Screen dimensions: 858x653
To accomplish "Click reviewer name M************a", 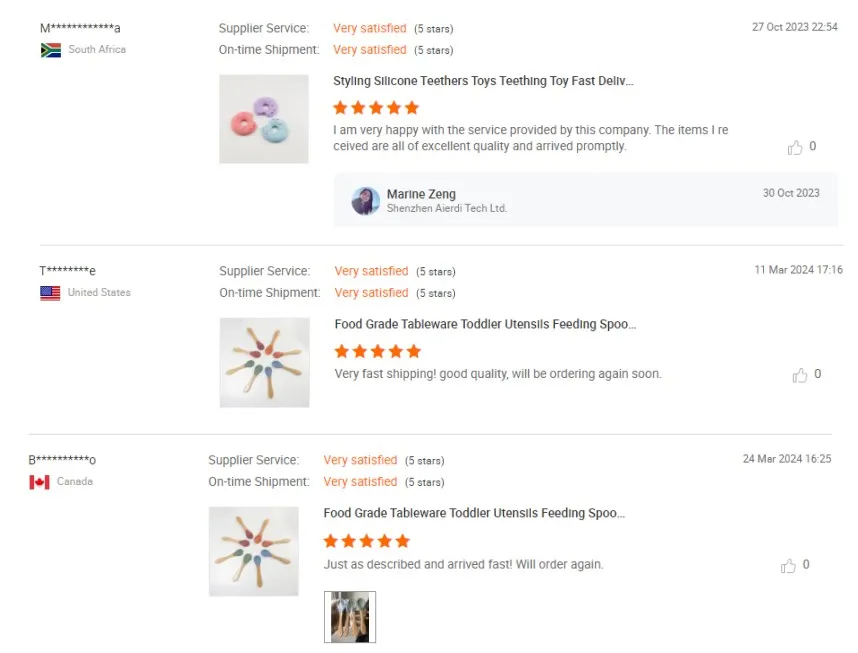I will [x=80, y=28].
